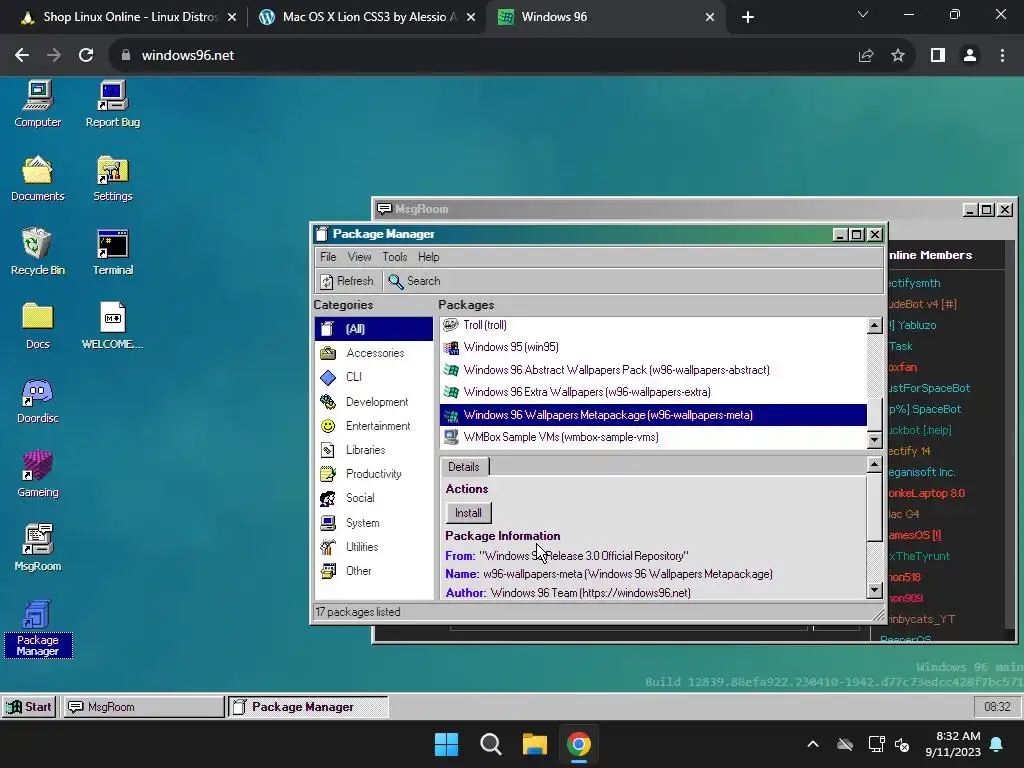This screenshot has width=1024, height=768.
Task: Open Windows taskbar search
Action: pos(490,744)
